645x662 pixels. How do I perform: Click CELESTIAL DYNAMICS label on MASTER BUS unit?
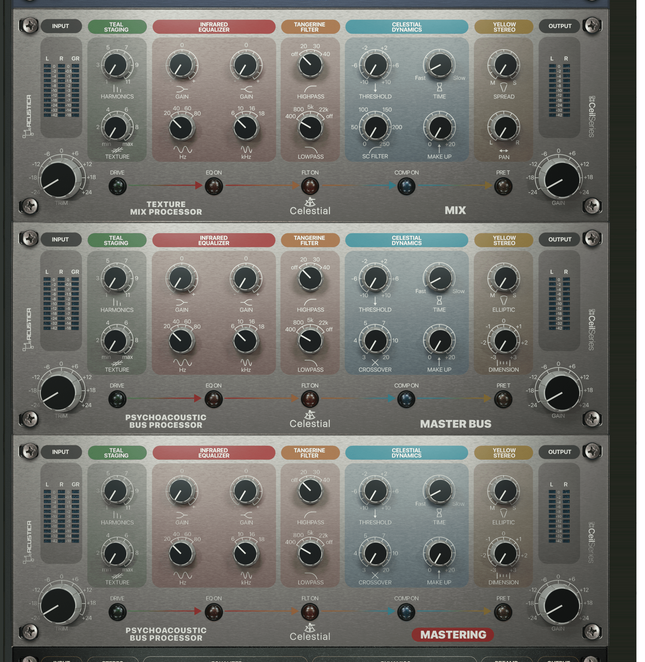407,240
